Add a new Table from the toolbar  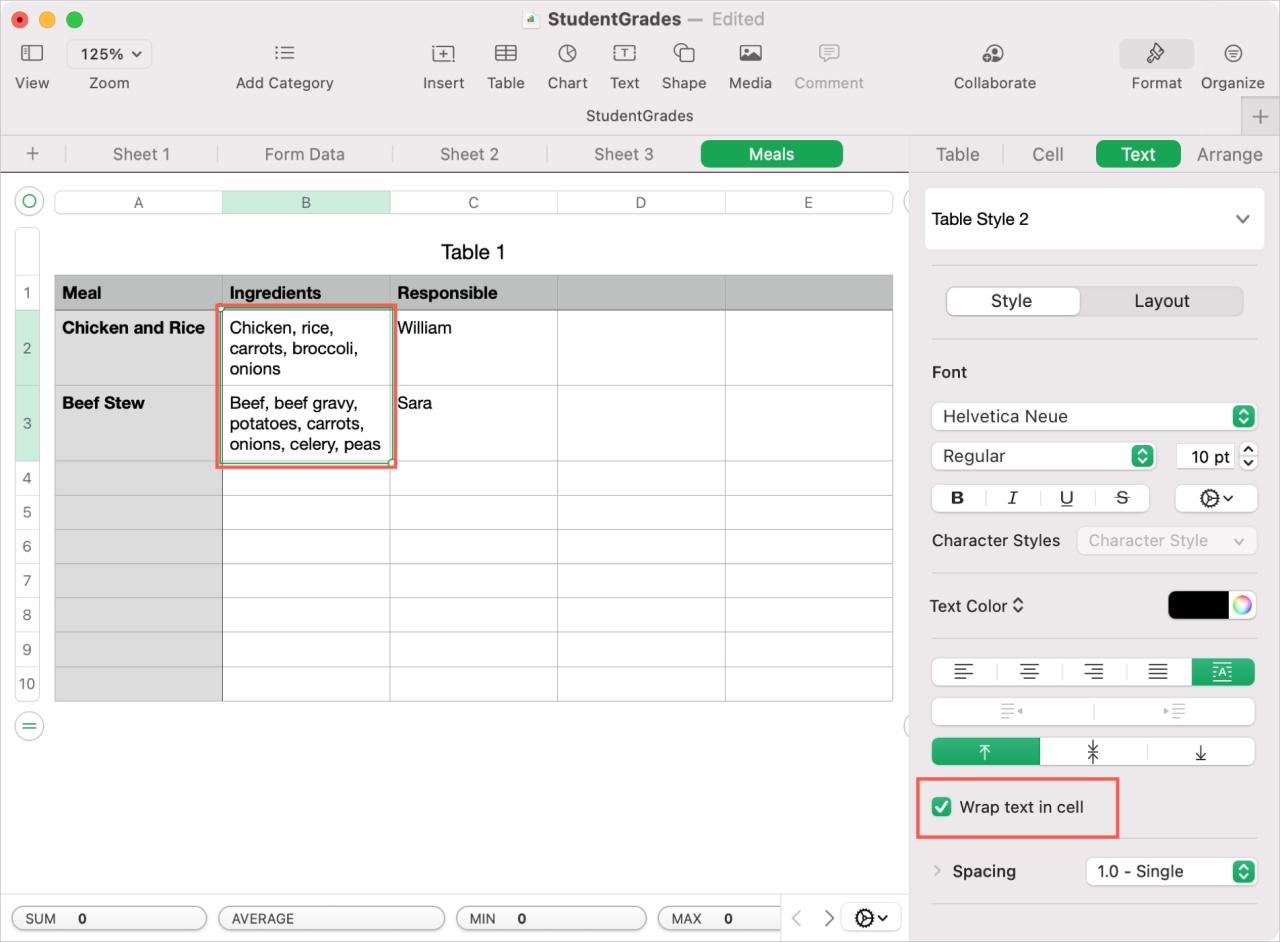click(506, 53)
